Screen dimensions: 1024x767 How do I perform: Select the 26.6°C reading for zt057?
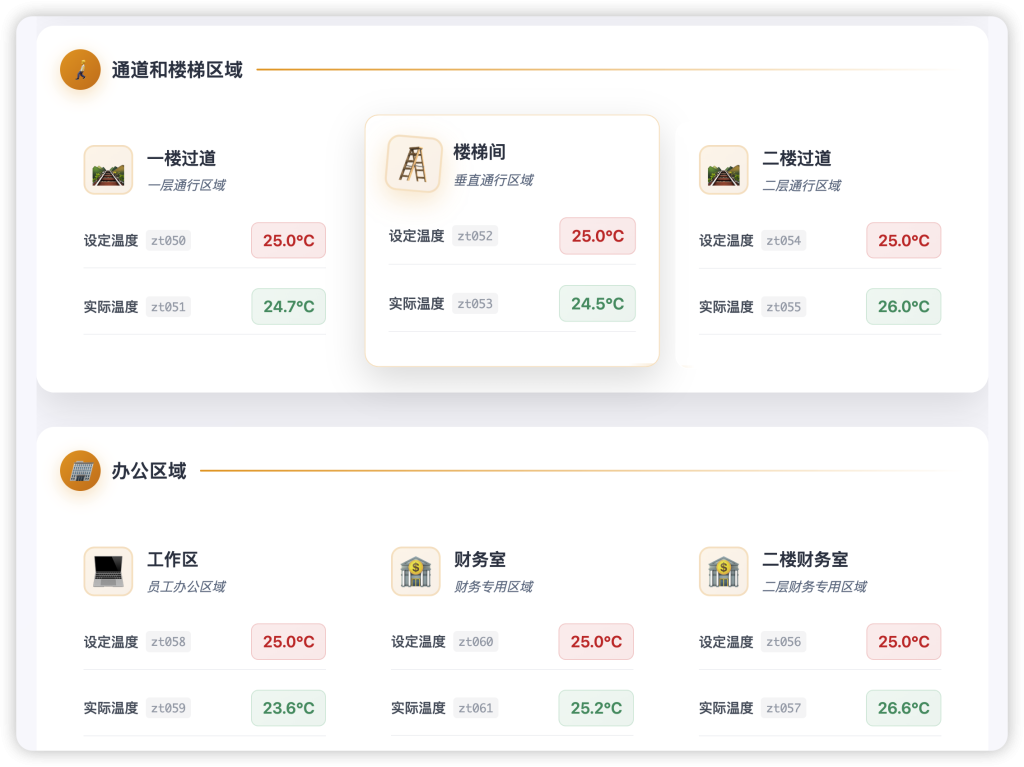pos(903,708)
